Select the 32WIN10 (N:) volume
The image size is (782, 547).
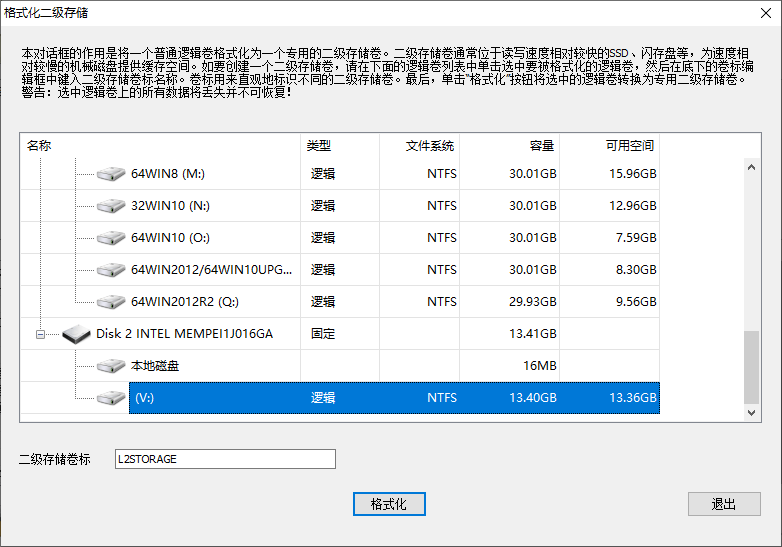click(x=340, y=206)
